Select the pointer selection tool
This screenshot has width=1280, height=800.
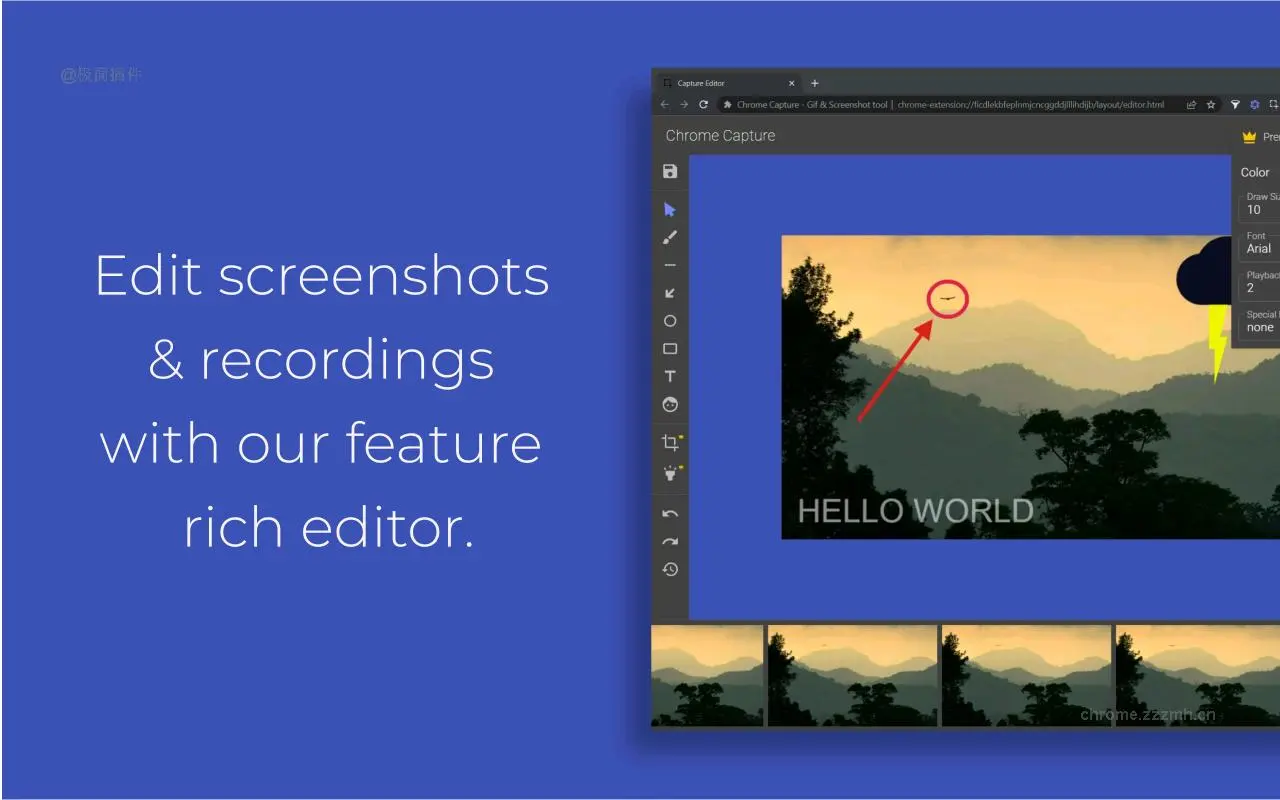tap(670, 210)
